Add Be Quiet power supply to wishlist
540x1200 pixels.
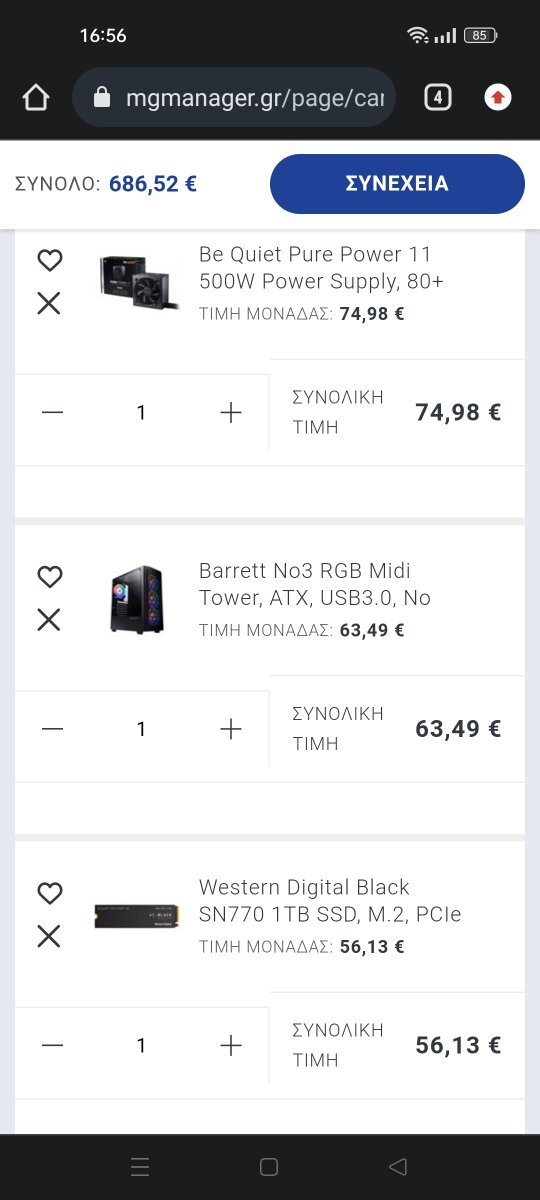coord(49,260)
